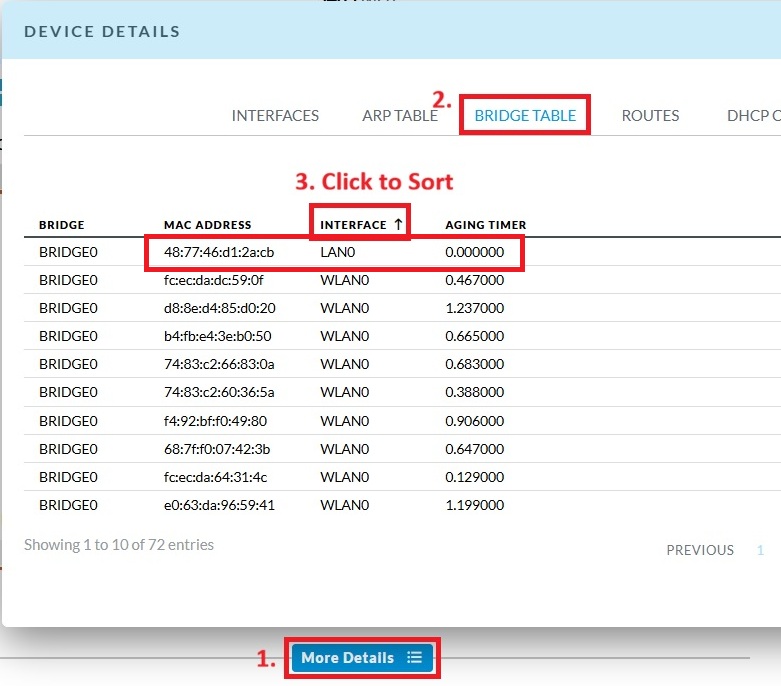Sort table by Aging Timer column

coord(485,225)
